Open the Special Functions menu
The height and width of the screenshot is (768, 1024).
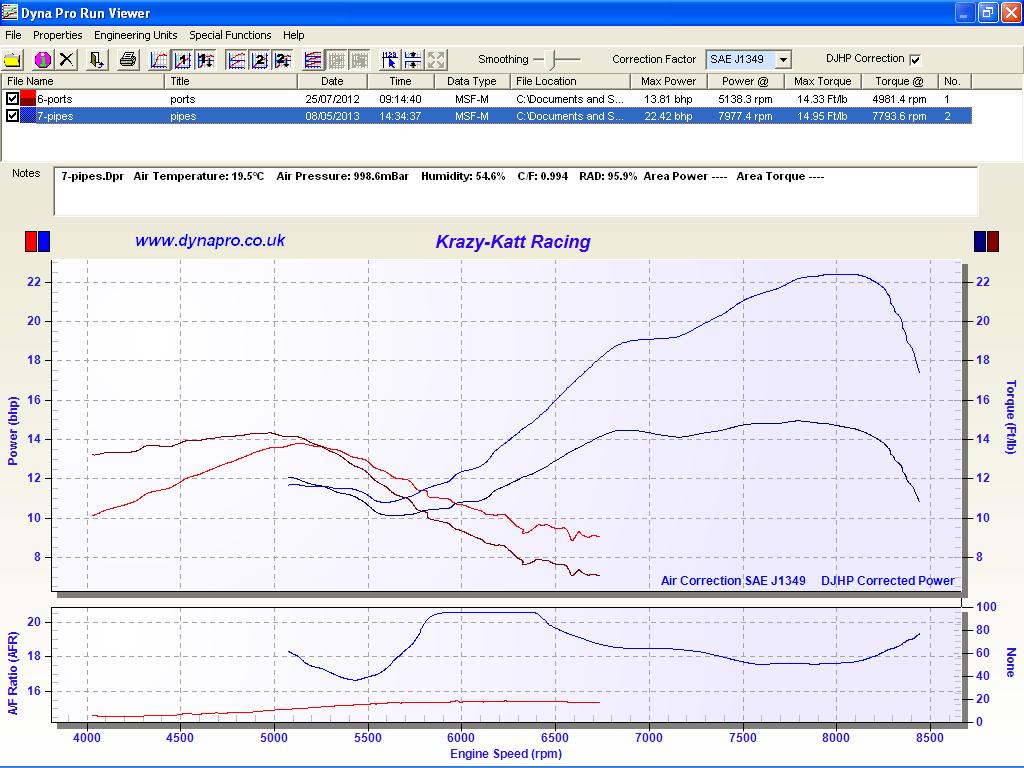[x=230, y=35]
